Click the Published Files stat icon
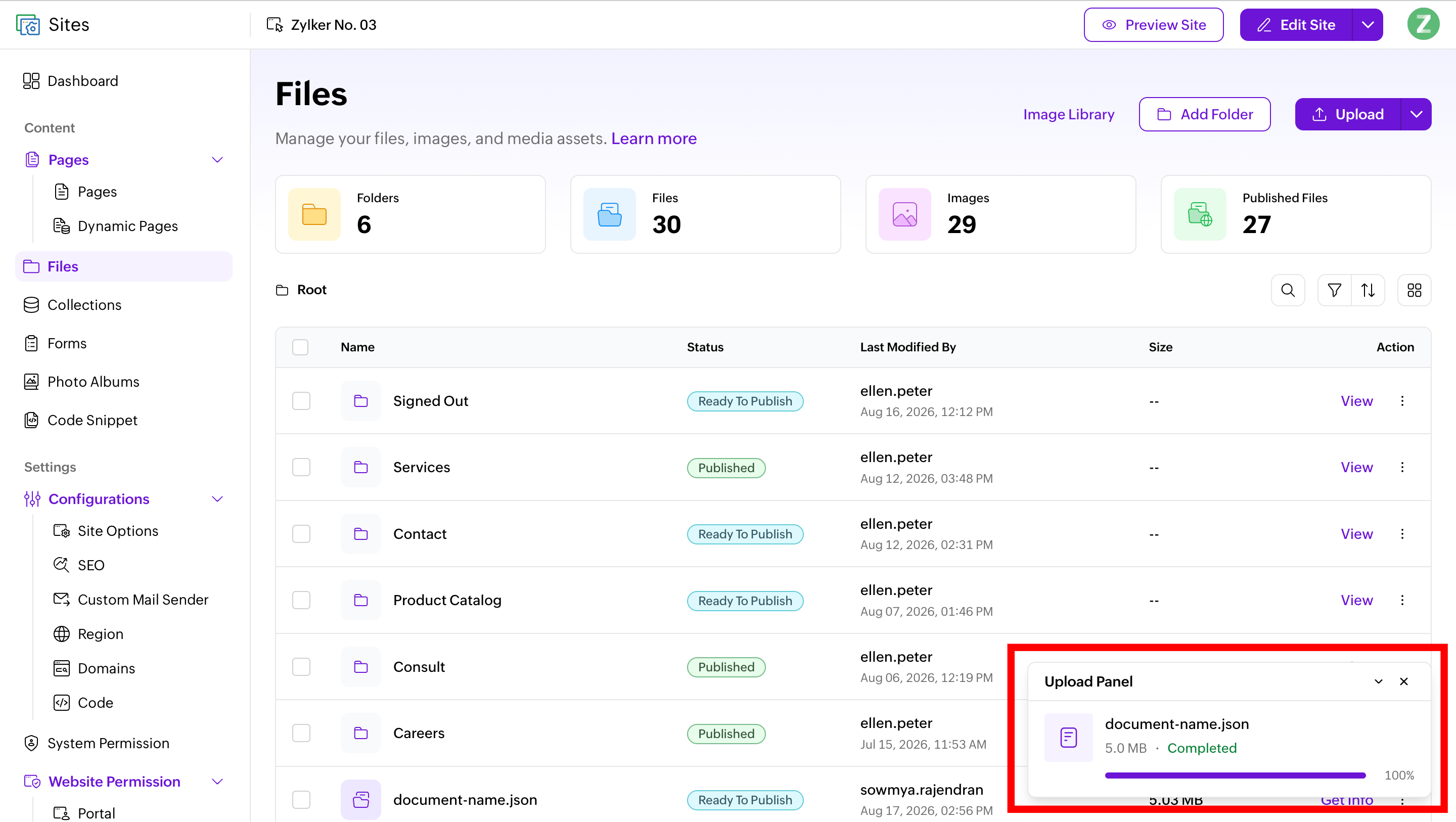The height and width of the screenshot is (822, 1456). (1200, 214)
